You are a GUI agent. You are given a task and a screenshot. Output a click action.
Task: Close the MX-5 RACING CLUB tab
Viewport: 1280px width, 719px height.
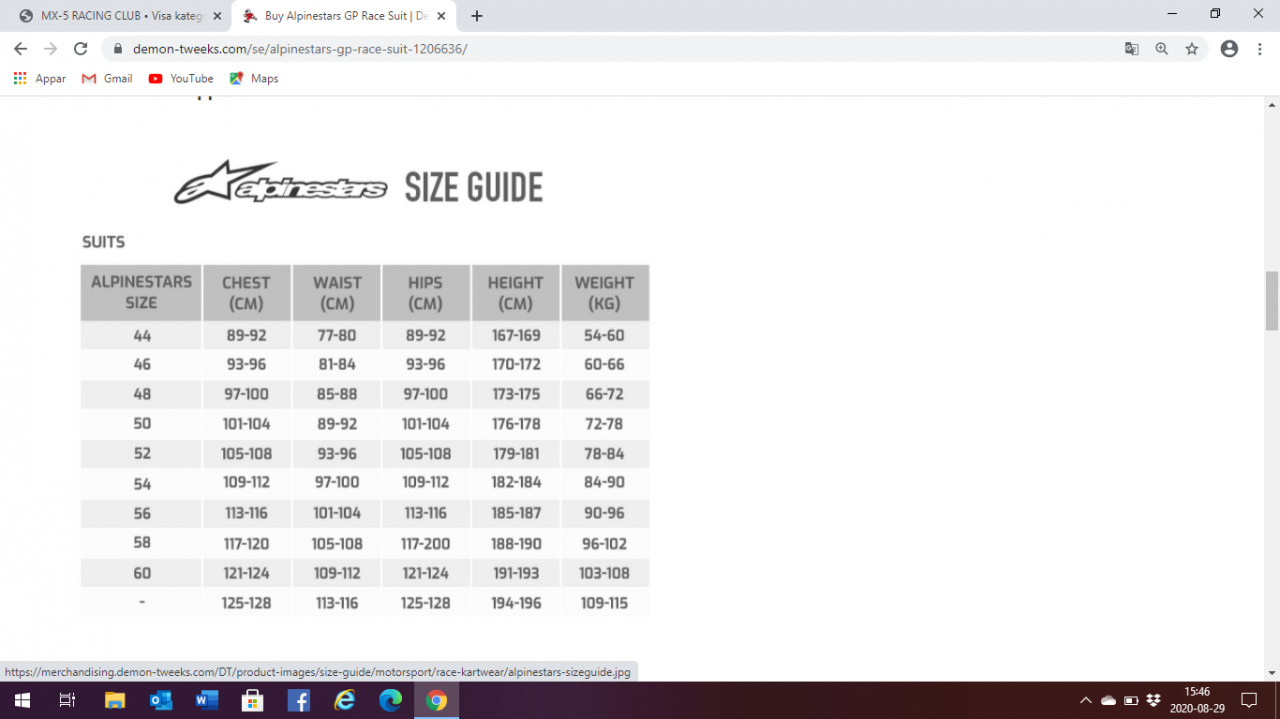tap(217, 16)
